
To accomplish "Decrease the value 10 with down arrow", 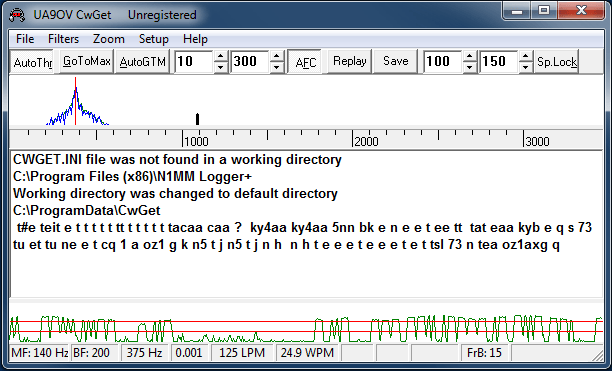I will 221,67.
